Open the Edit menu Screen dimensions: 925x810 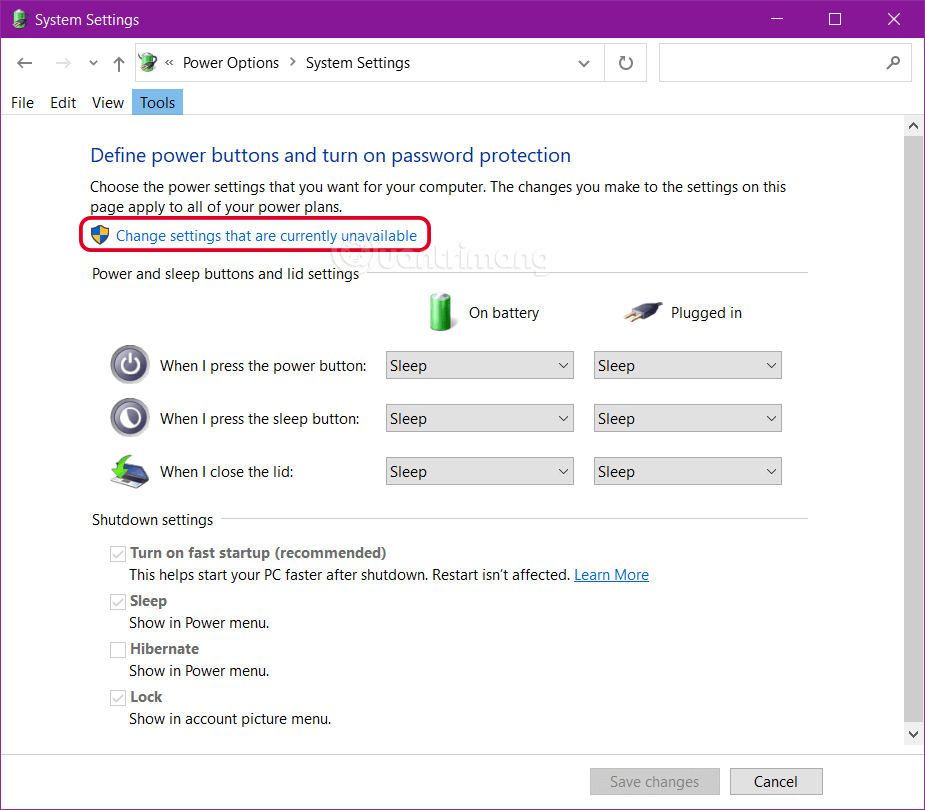pyautogui.click(x=63, y=103)
